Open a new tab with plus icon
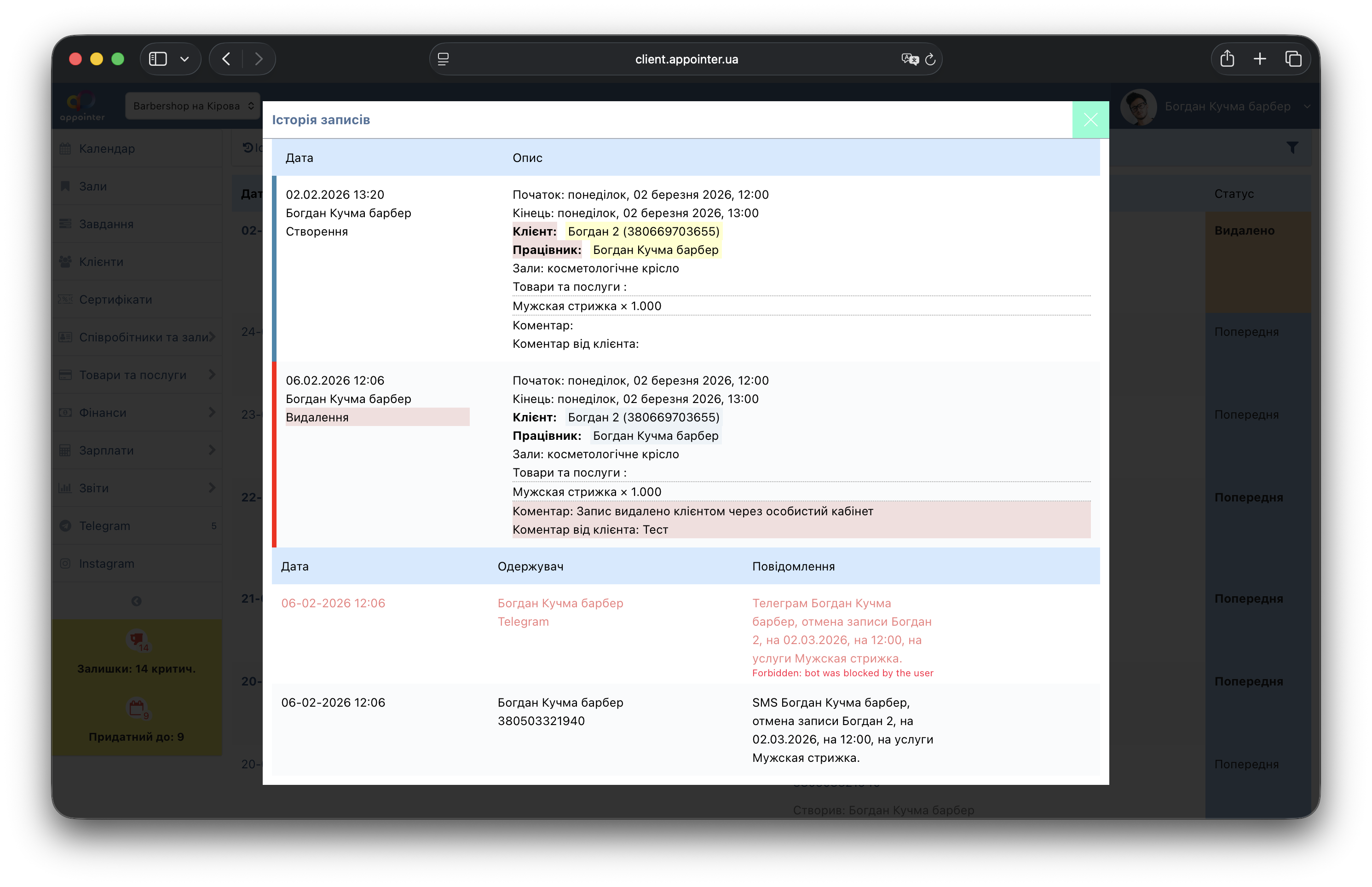 [1260, 59]
